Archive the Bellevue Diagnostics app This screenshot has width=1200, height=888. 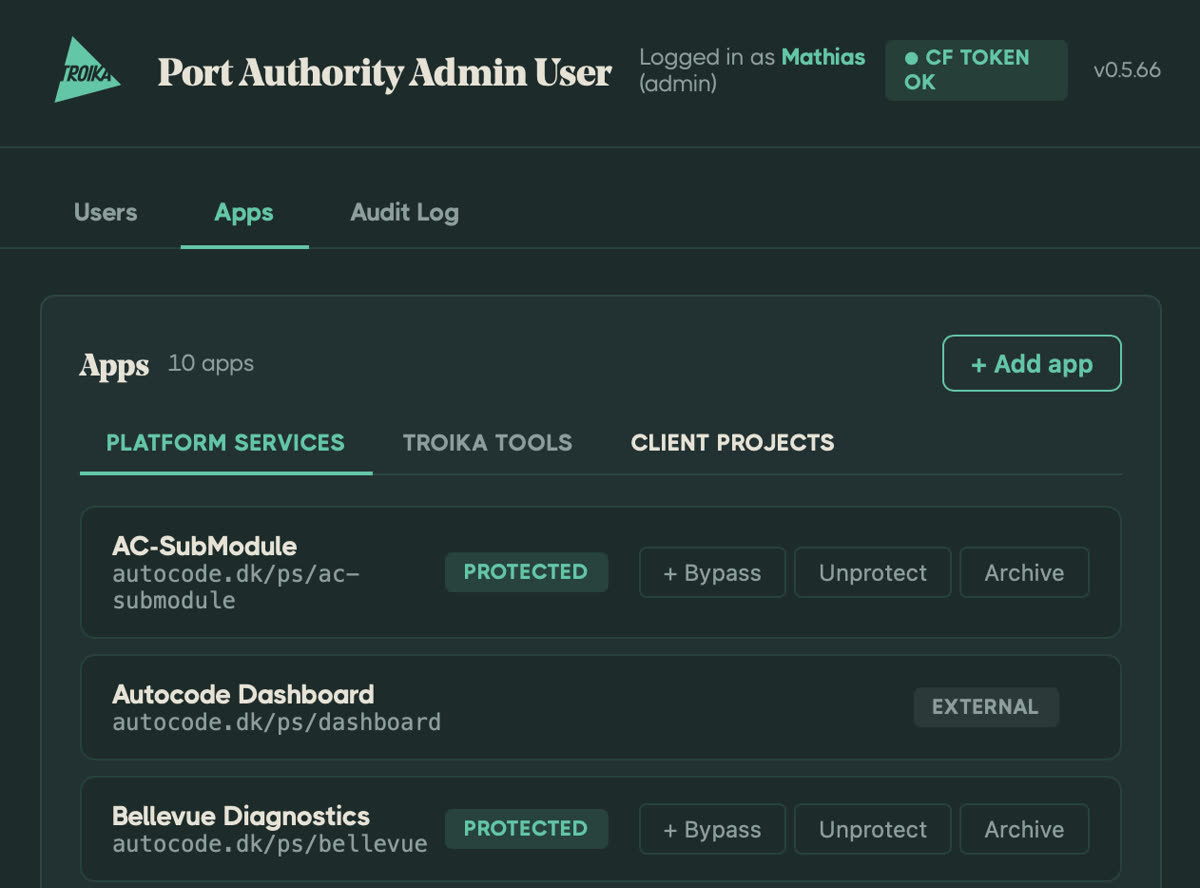[1024, 829]
